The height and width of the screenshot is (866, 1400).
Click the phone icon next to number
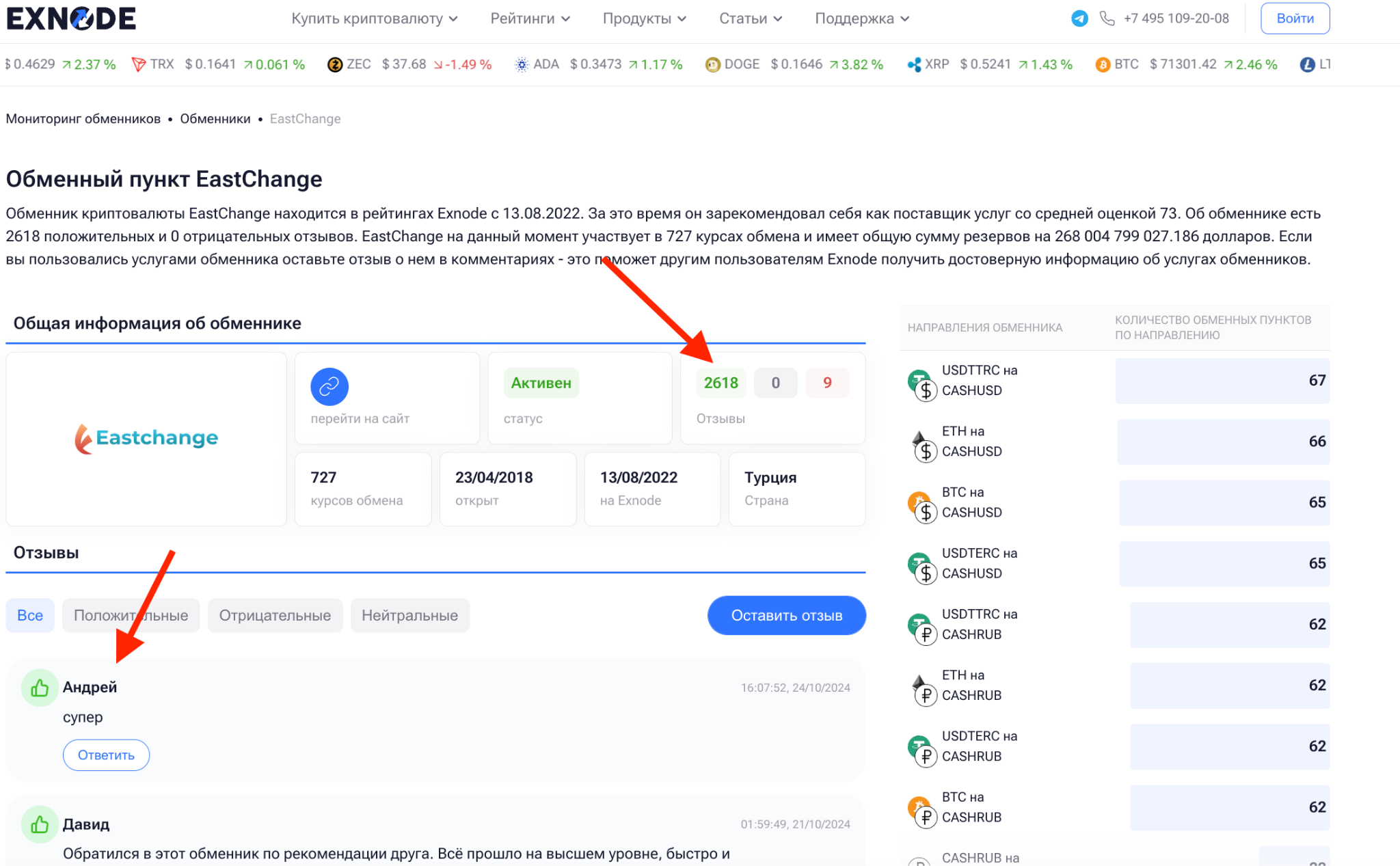coord(1107,18)
